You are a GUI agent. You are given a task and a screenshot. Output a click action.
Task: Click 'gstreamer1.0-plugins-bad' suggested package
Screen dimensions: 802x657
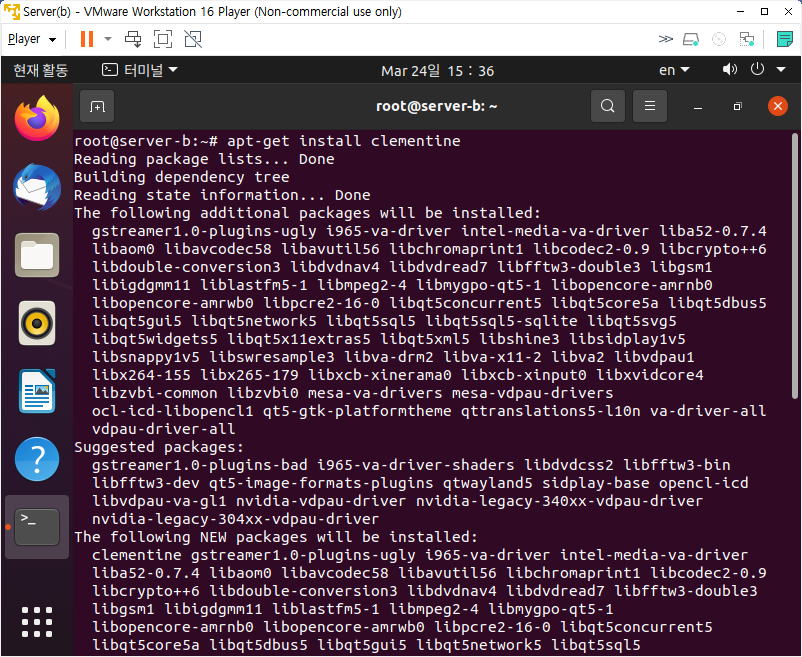(199, 465)
